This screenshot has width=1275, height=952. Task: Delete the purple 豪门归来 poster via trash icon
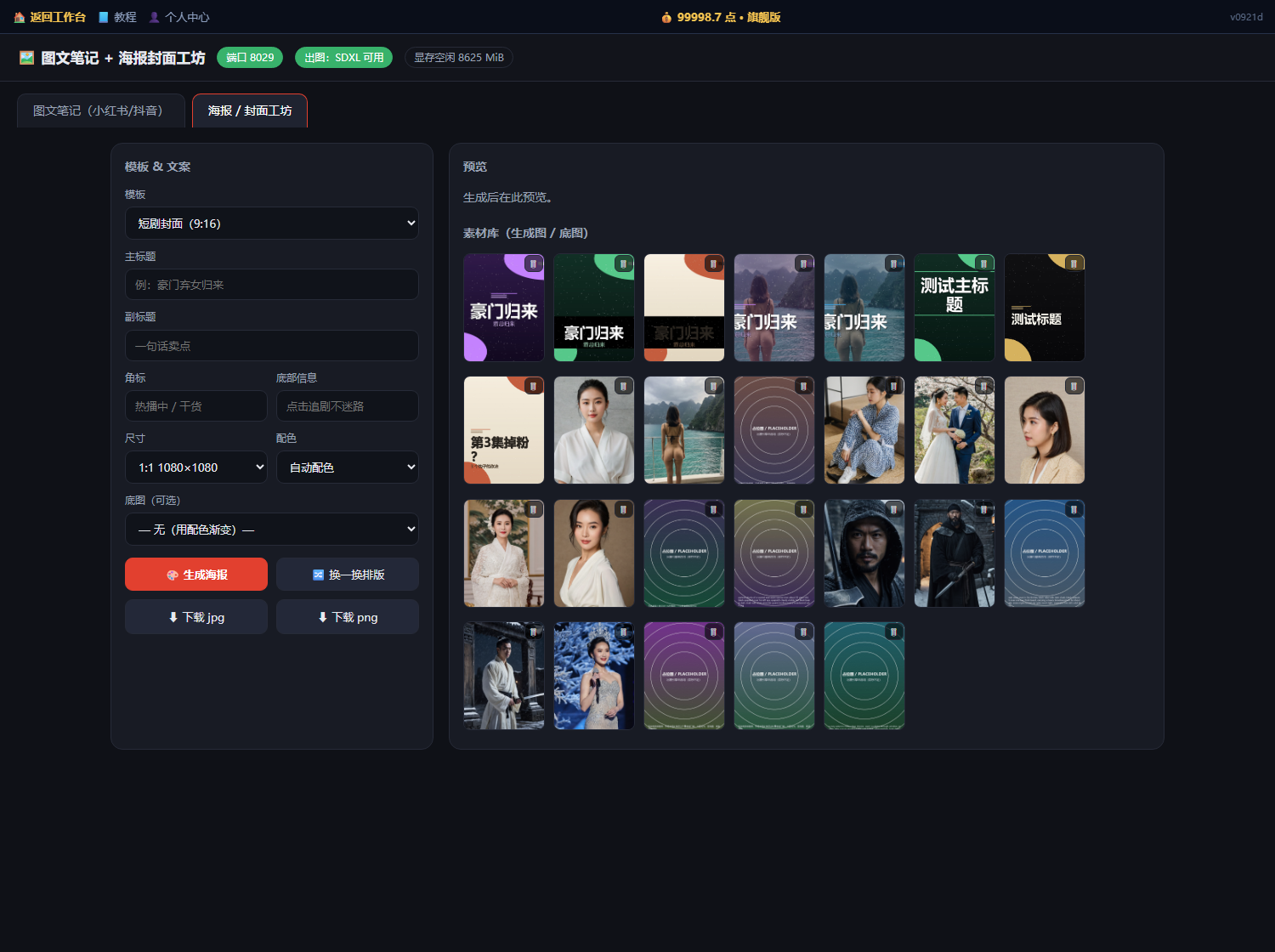tap(533, 264)
